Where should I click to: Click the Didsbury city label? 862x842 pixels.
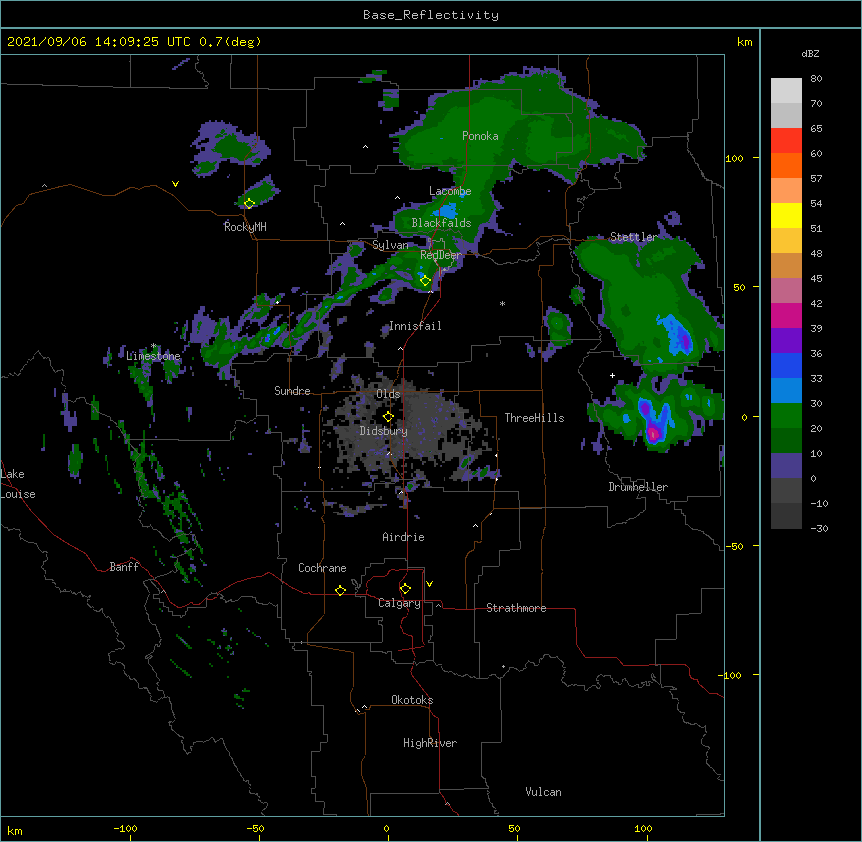coord(384,431)
